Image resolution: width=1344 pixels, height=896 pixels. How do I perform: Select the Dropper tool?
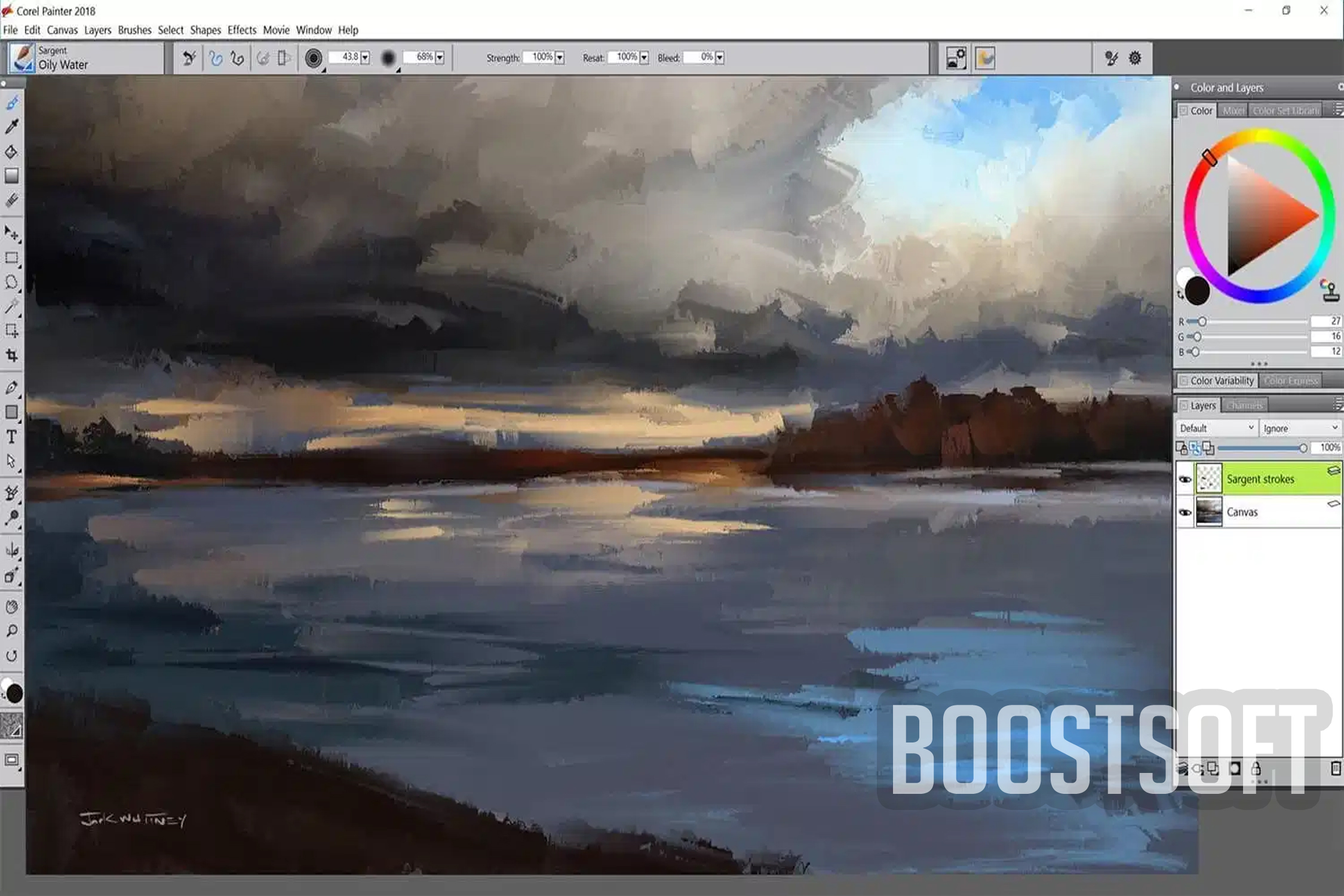point(12,127)
